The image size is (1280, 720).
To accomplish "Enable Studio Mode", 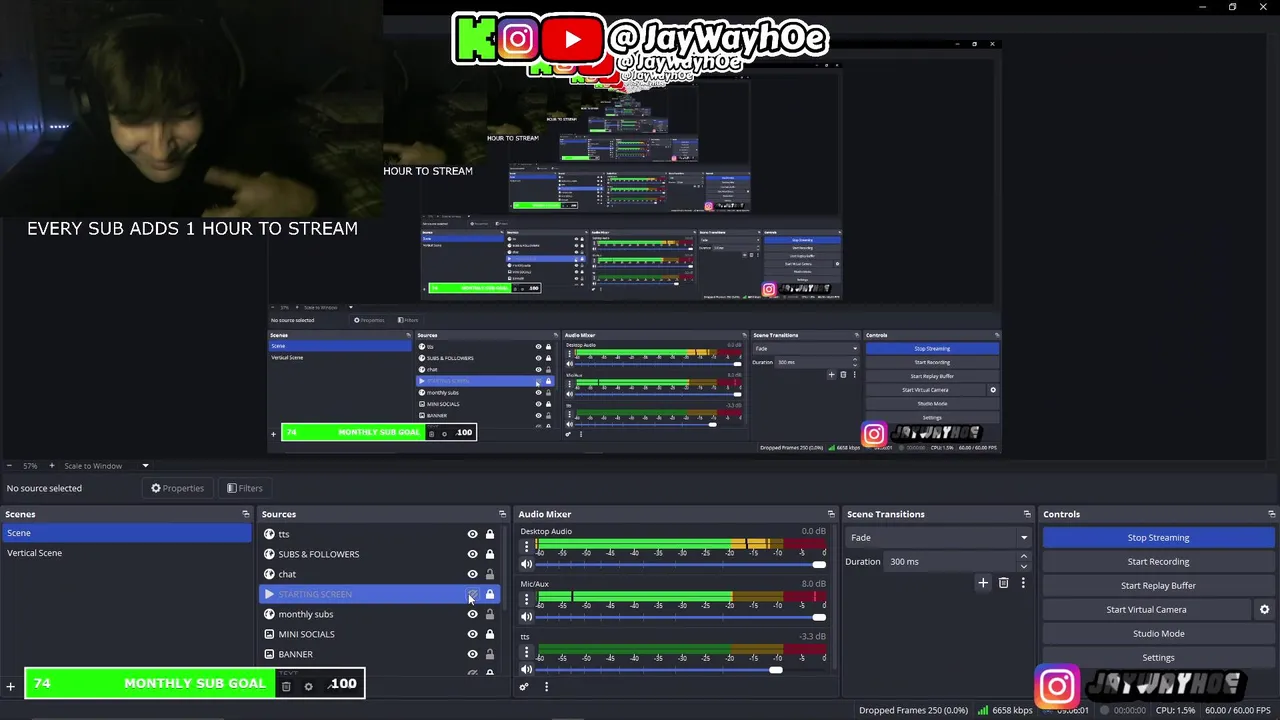I will tap(1158, 634).
